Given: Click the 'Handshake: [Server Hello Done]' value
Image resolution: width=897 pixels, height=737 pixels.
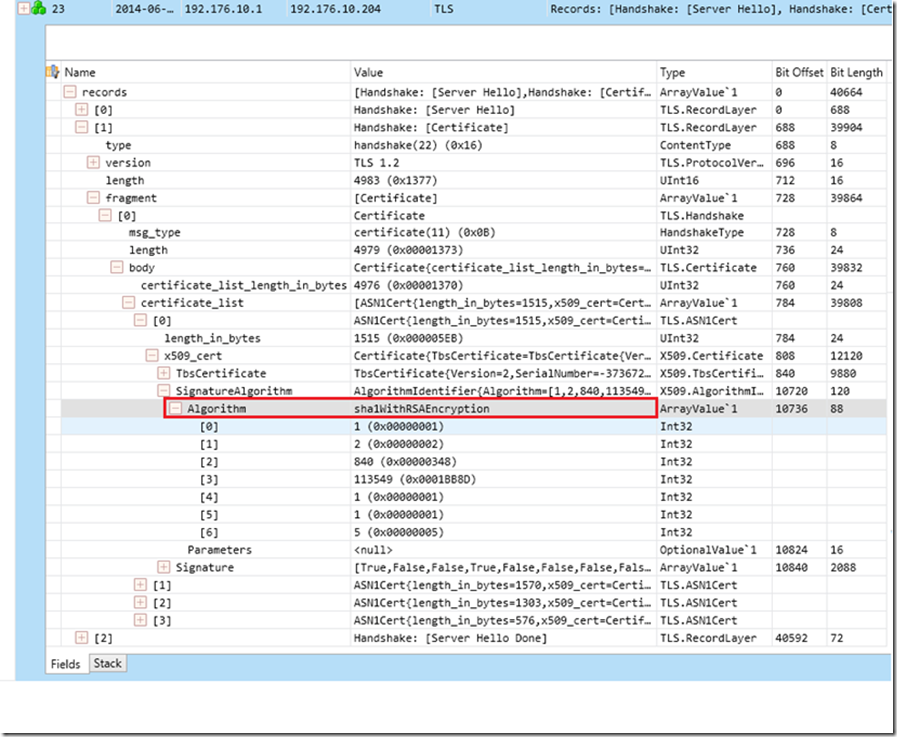Looking at the screenshot, I should click(450, 637).
